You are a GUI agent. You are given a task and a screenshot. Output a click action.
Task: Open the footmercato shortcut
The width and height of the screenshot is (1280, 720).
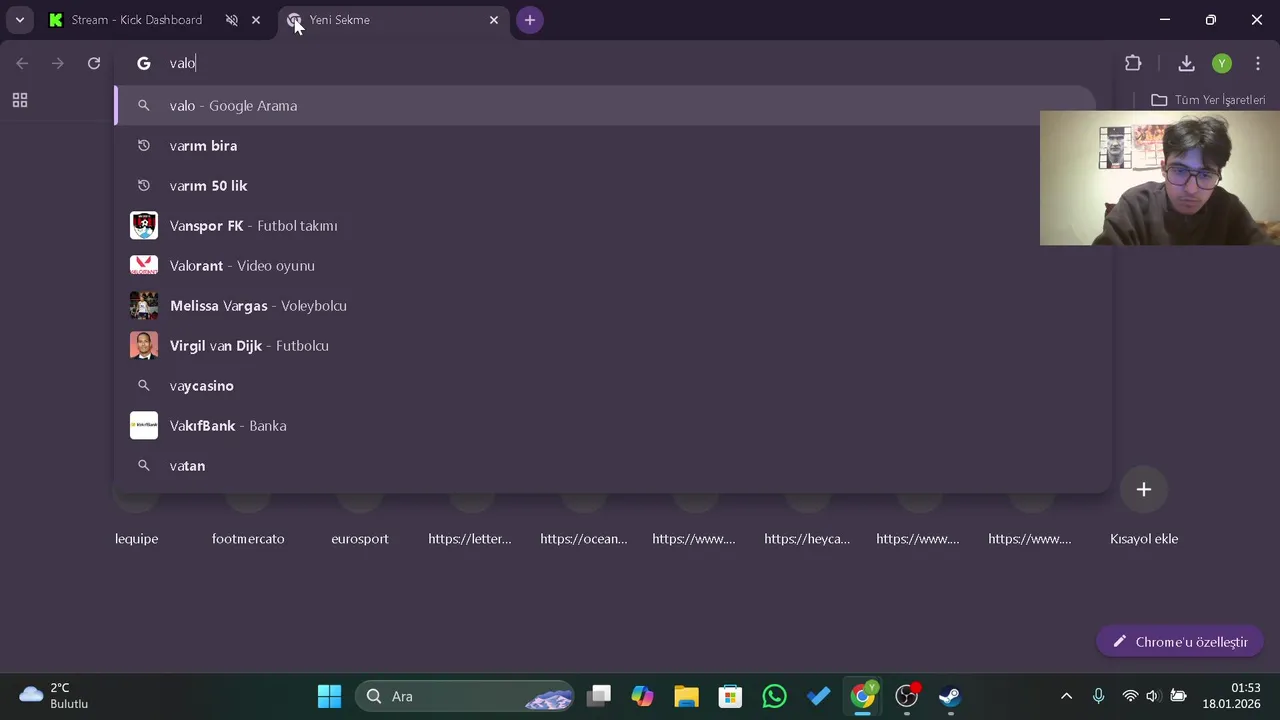click(x=248, y=539)
